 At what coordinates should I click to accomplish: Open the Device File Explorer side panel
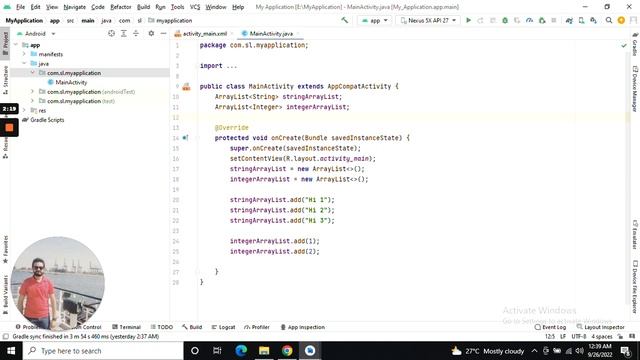[635, 287]
